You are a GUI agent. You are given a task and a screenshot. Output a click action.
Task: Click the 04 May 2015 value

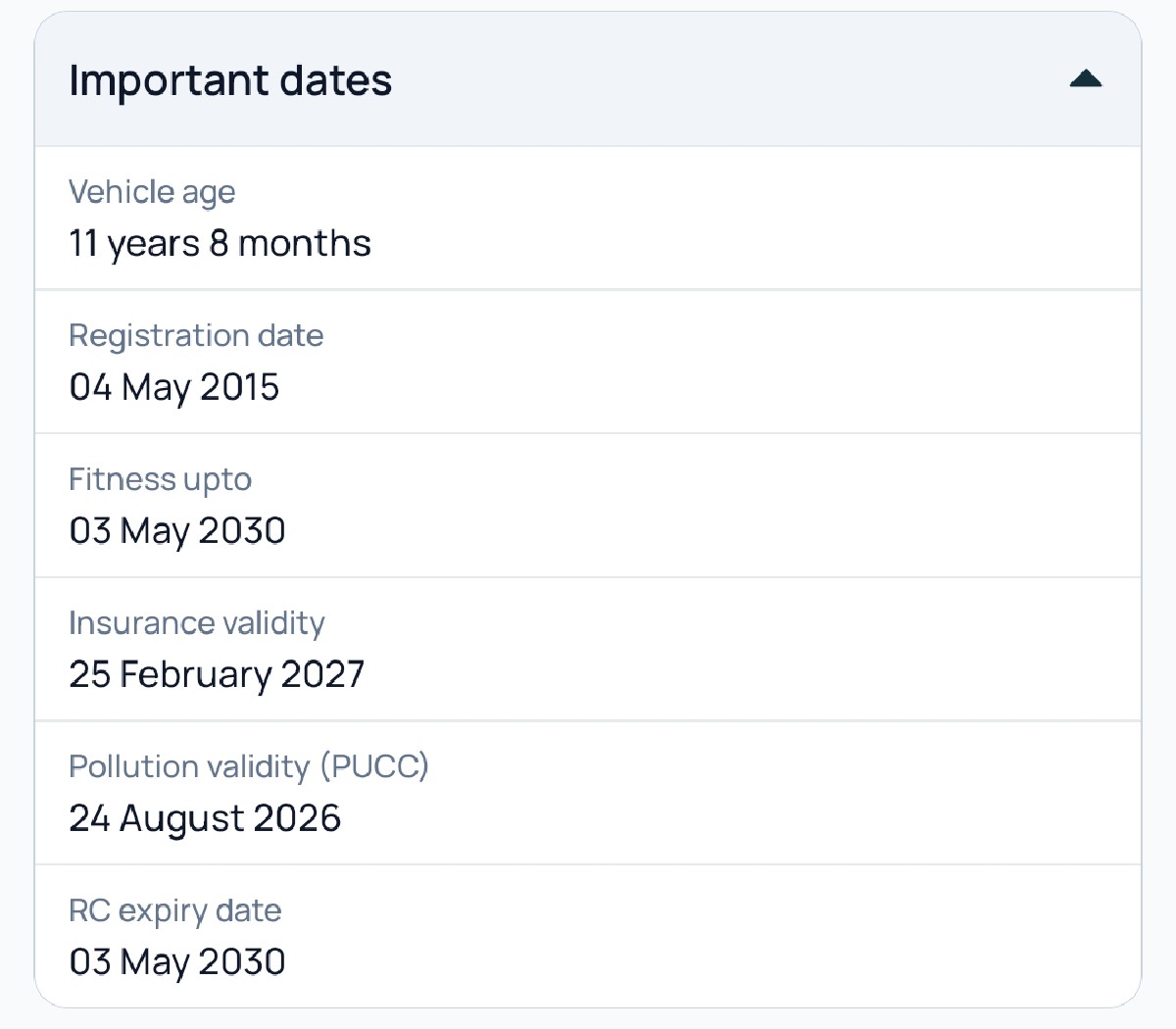174,387
